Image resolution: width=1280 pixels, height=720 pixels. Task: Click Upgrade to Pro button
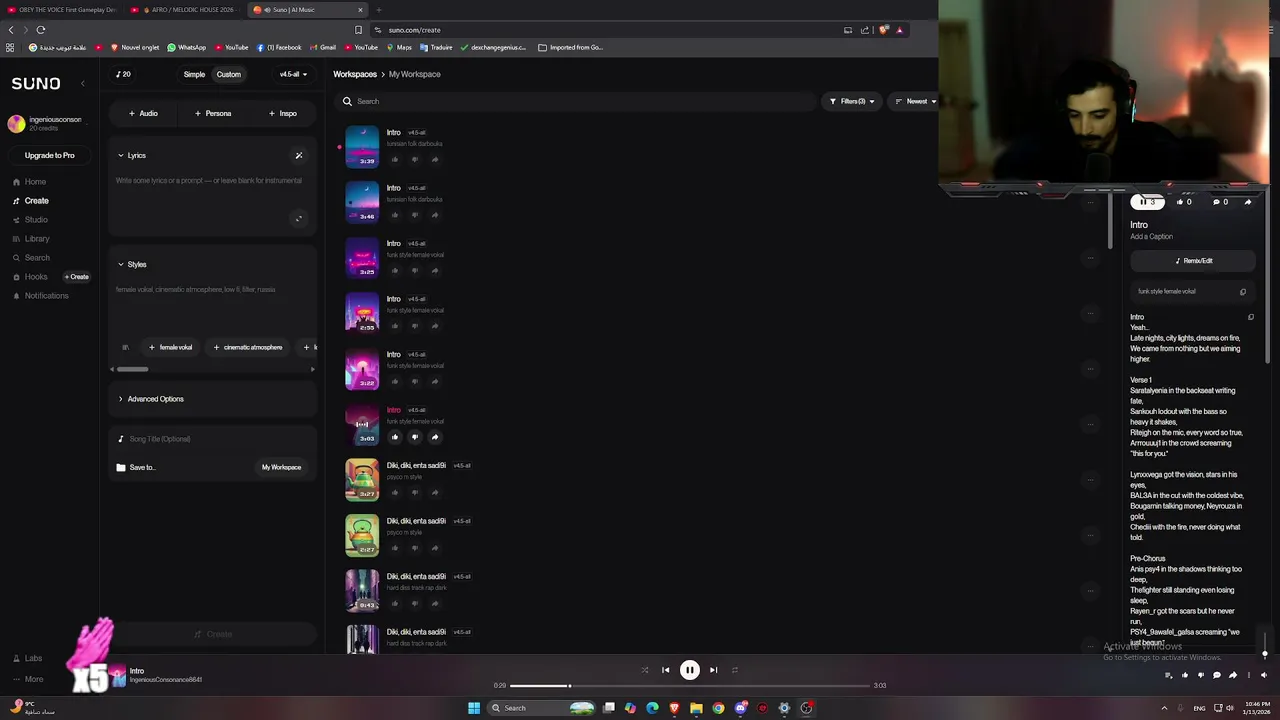point(50,156)
